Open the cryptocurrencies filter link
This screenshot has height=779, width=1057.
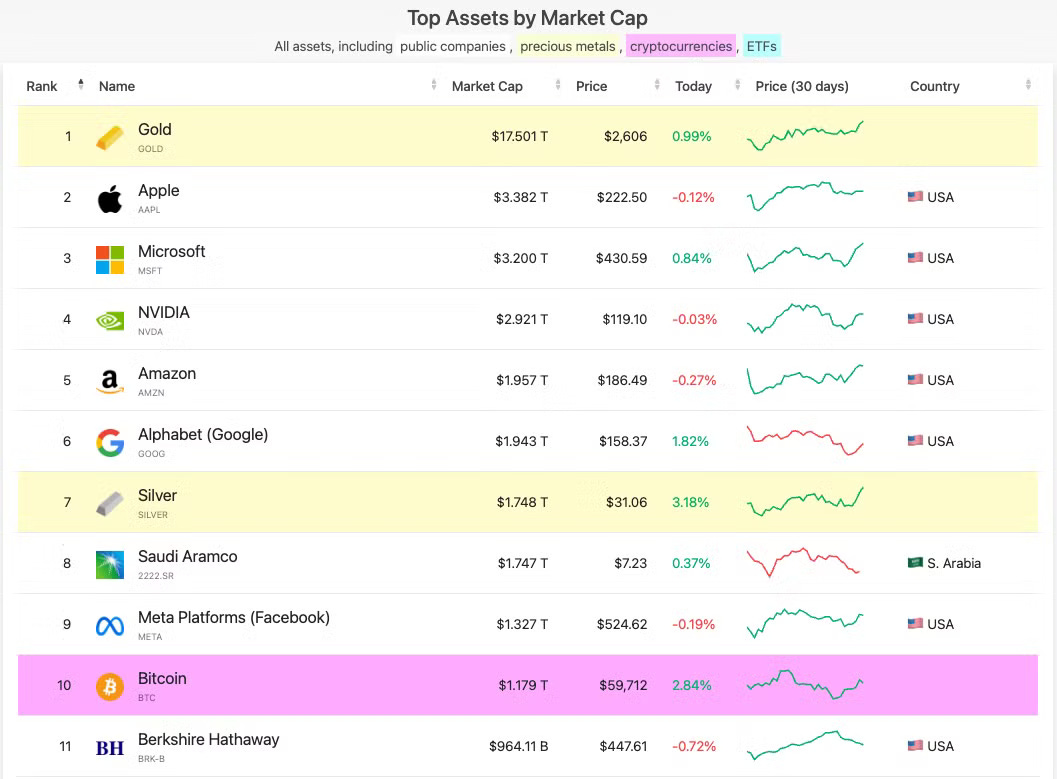pos(681,46)
